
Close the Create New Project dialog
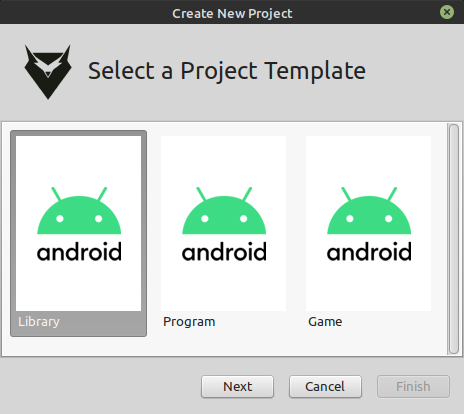(x=447, y=12)
